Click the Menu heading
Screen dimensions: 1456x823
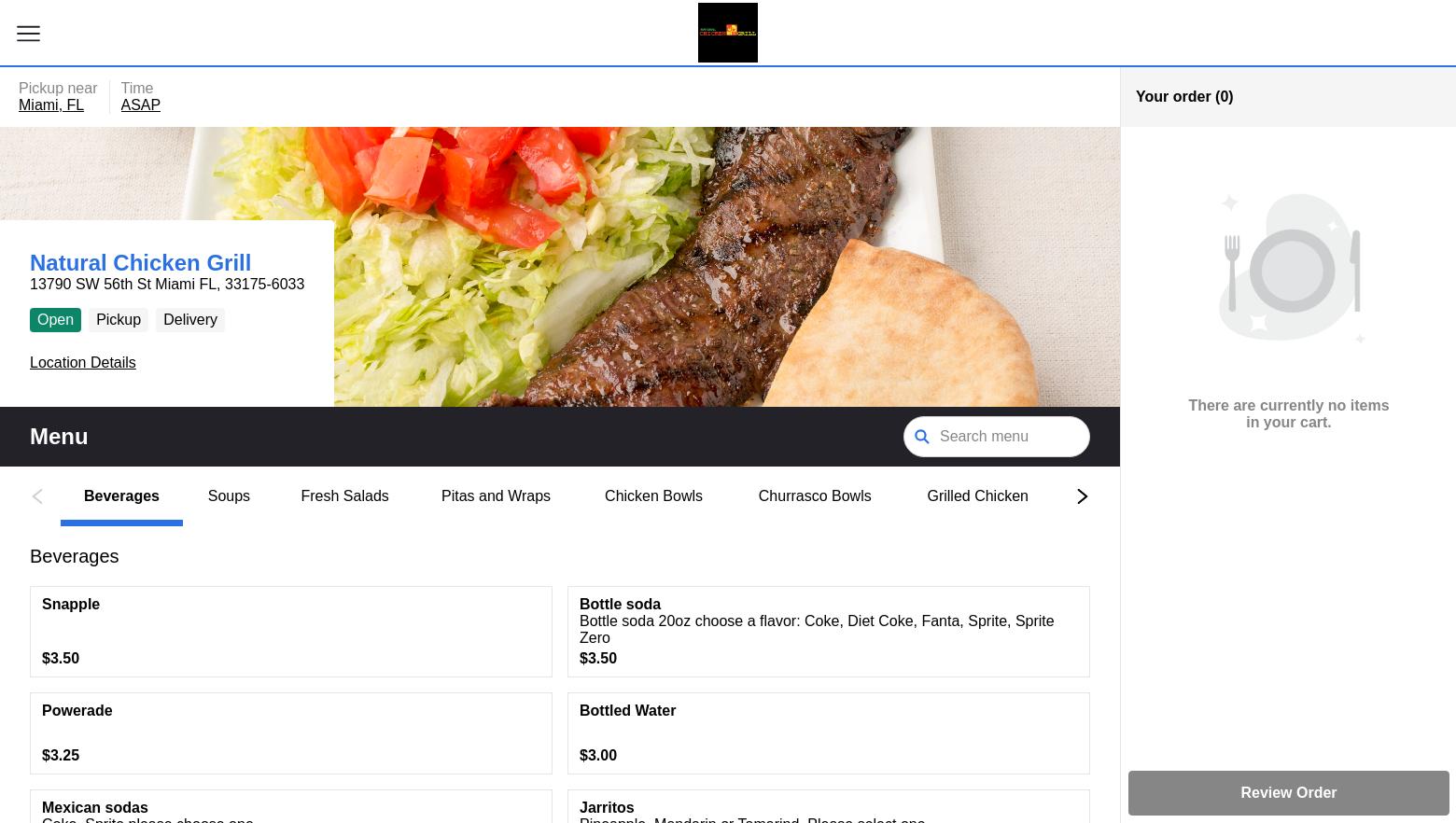point(59,437)
